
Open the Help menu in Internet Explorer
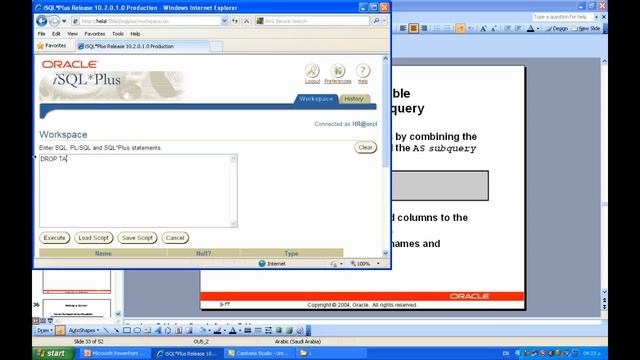(135, 34)
